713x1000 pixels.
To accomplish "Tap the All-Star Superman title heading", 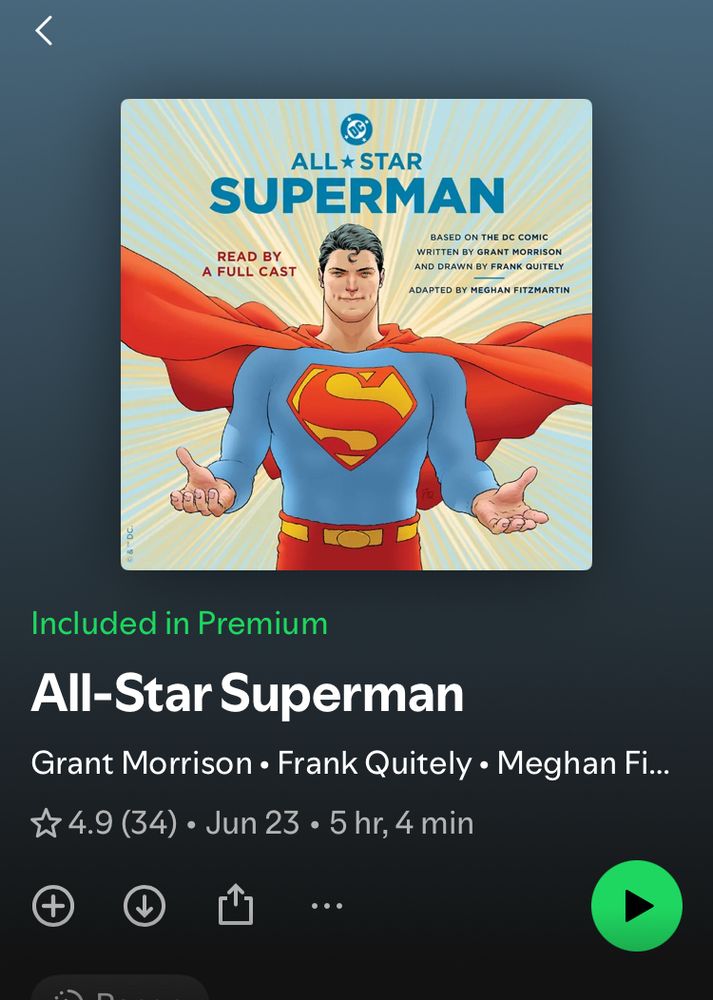I will 247,694.
